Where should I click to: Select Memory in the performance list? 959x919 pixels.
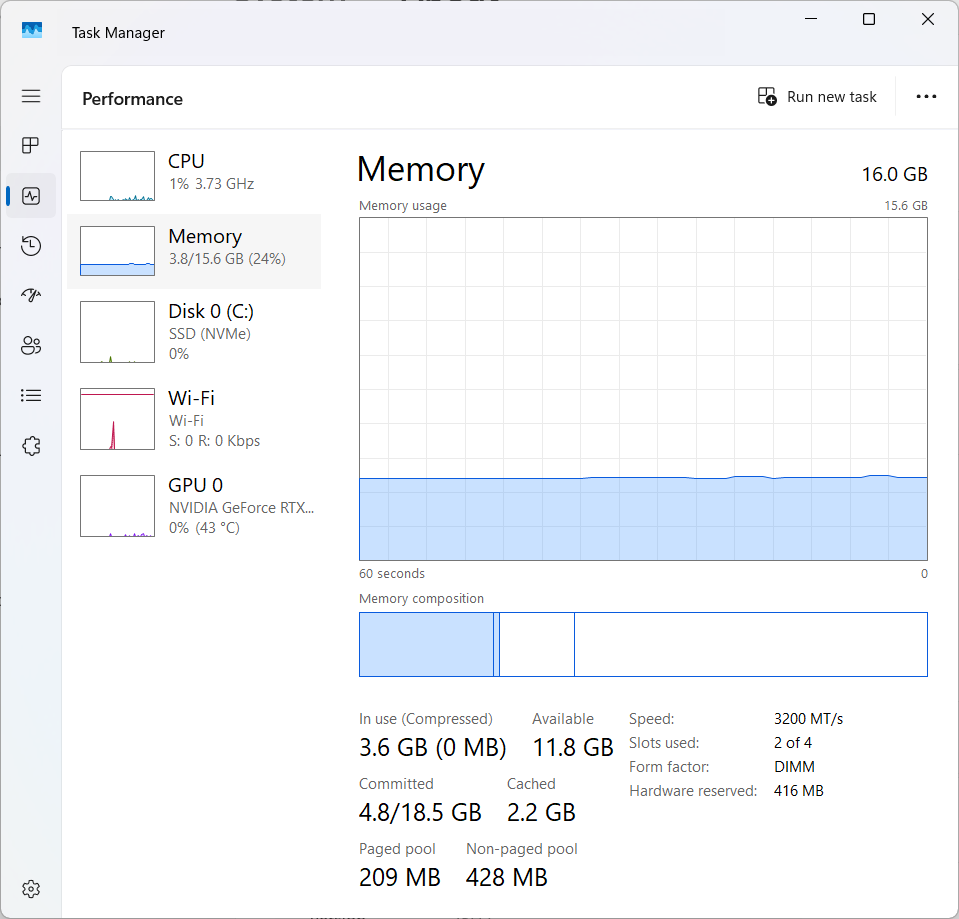tap(194, 251)
